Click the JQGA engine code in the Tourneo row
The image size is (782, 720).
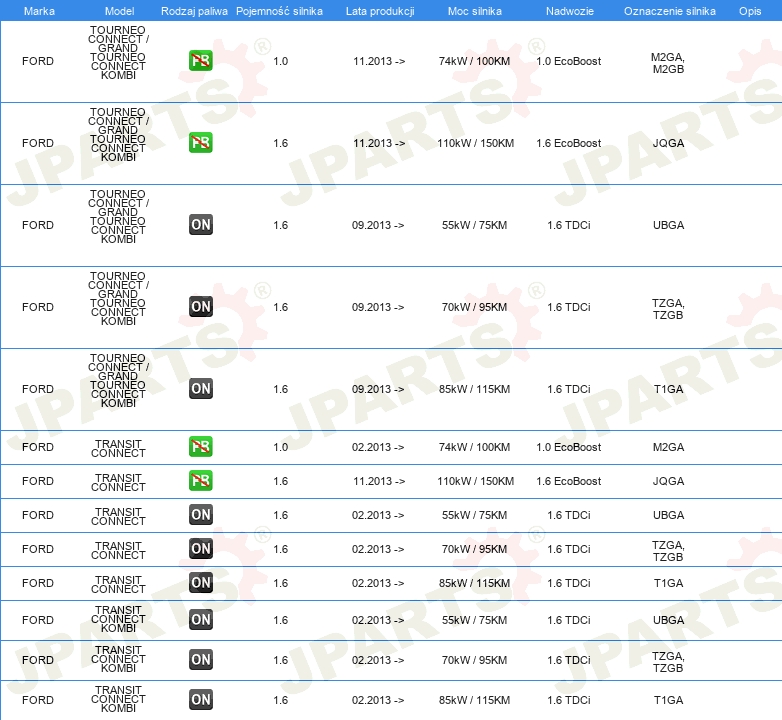coord(668,143)
